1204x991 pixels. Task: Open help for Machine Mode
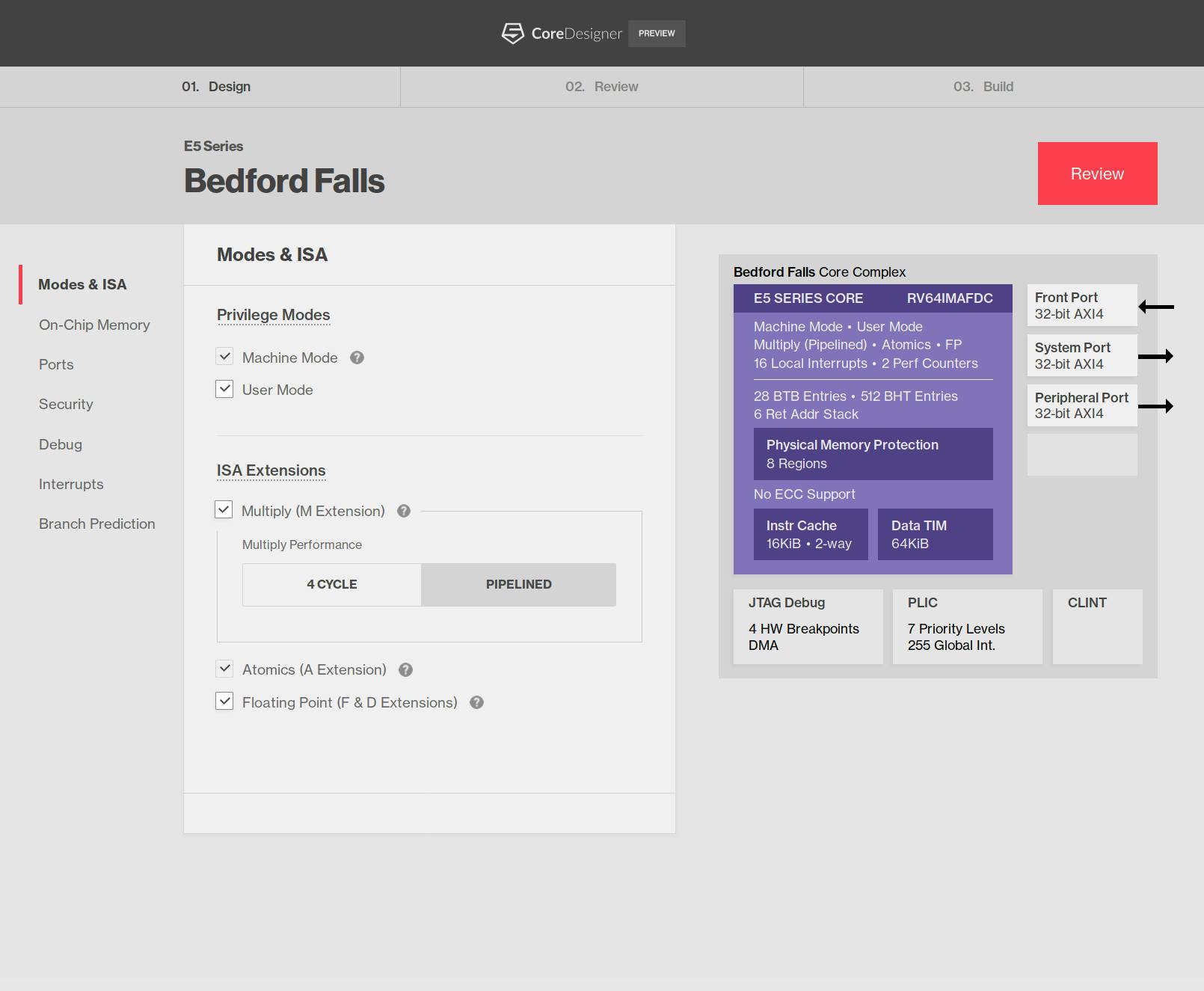pyautogui.click(x=357, y=358)
